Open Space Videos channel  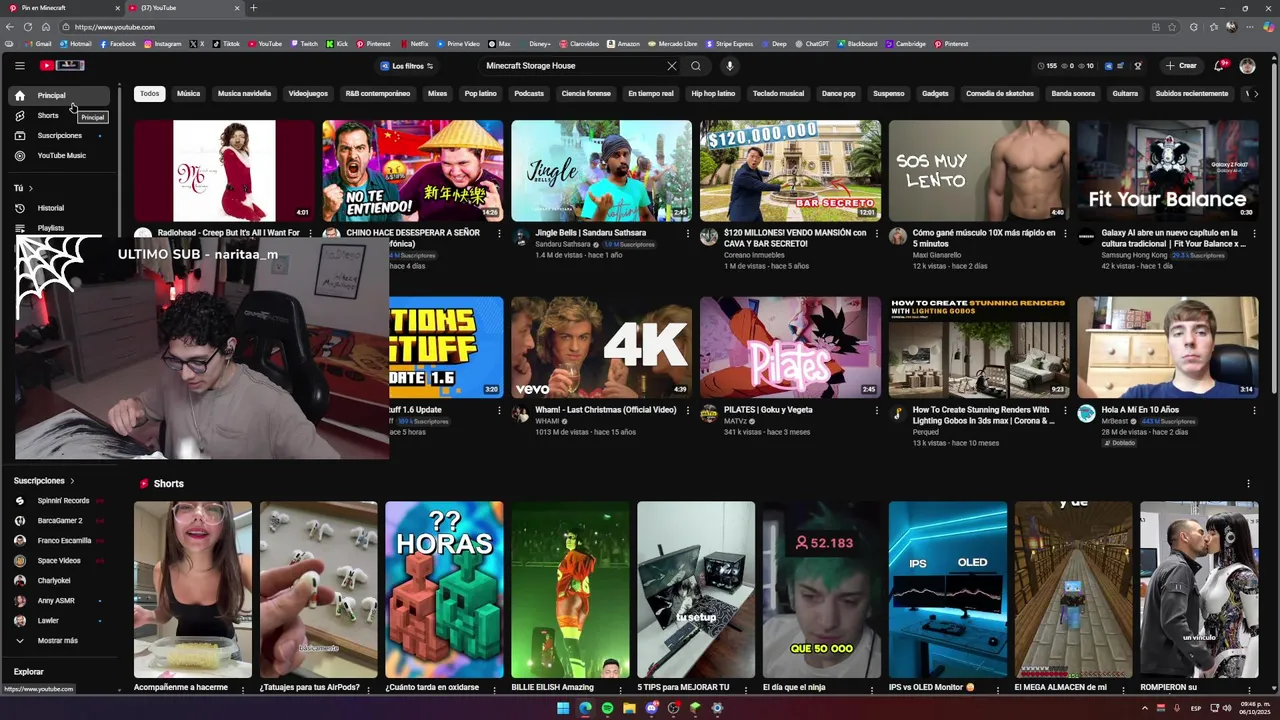(60, 561)
